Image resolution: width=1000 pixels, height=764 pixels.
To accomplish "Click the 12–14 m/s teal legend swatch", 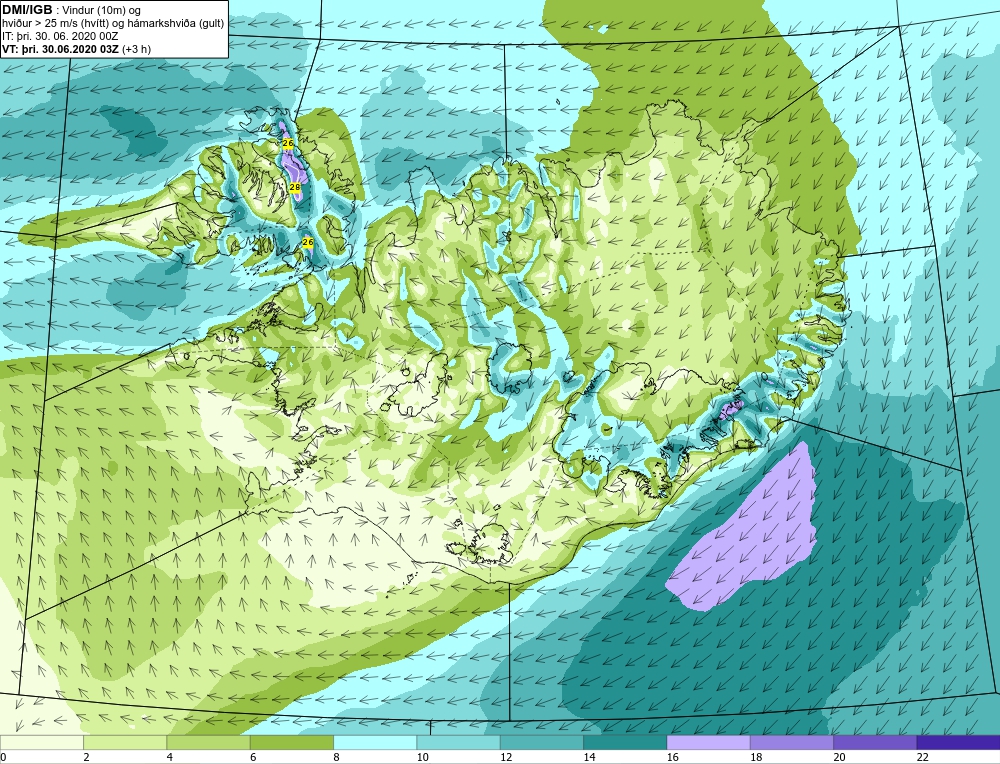I will pyautogui.click(x=541, y=742).
